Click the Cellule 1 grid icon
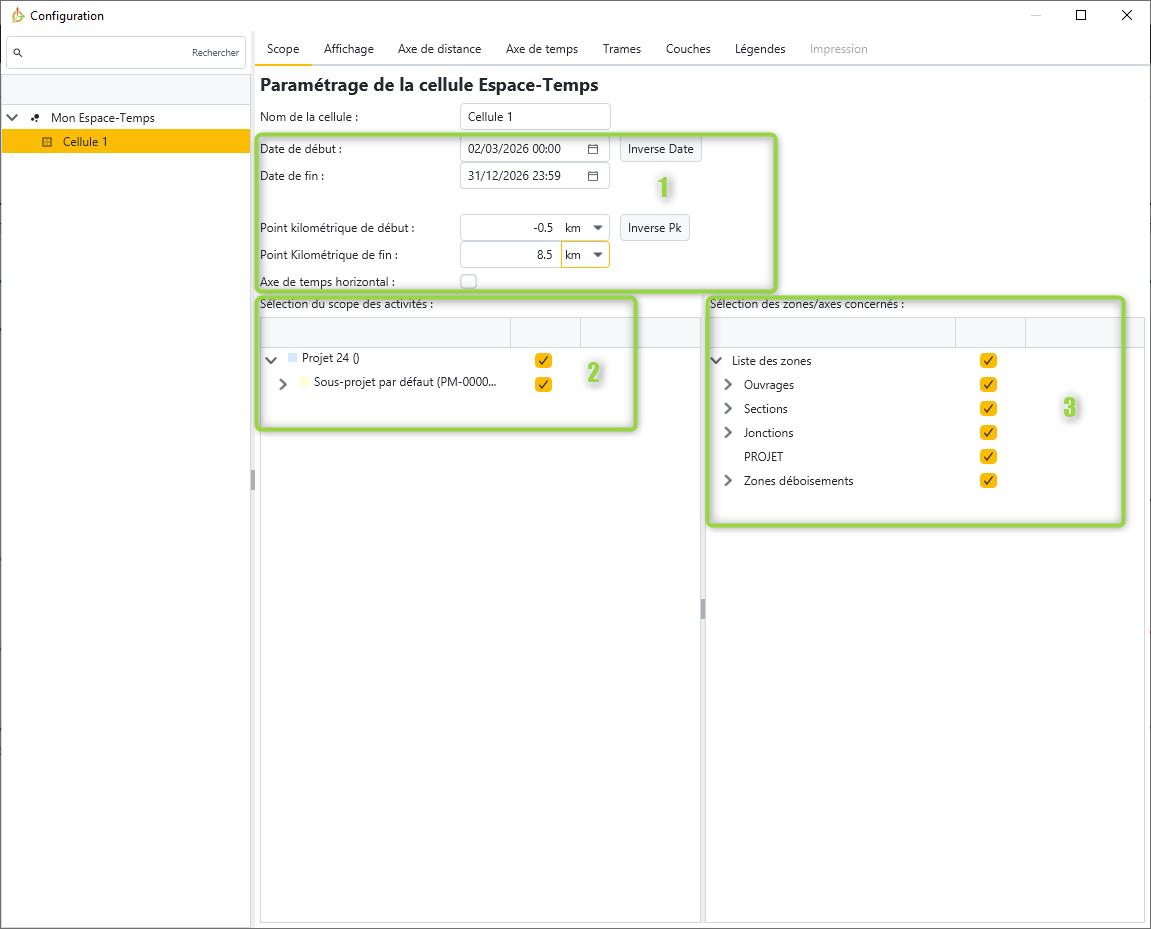Screen dimensions: 1151x929 click(x=46, y=142)
